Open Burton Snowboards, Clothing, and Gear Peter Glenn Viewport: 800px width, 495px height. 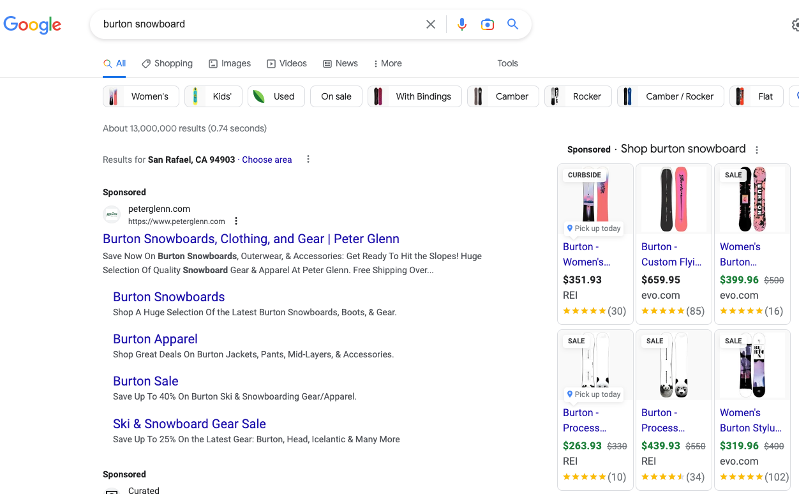pos(251,239)
